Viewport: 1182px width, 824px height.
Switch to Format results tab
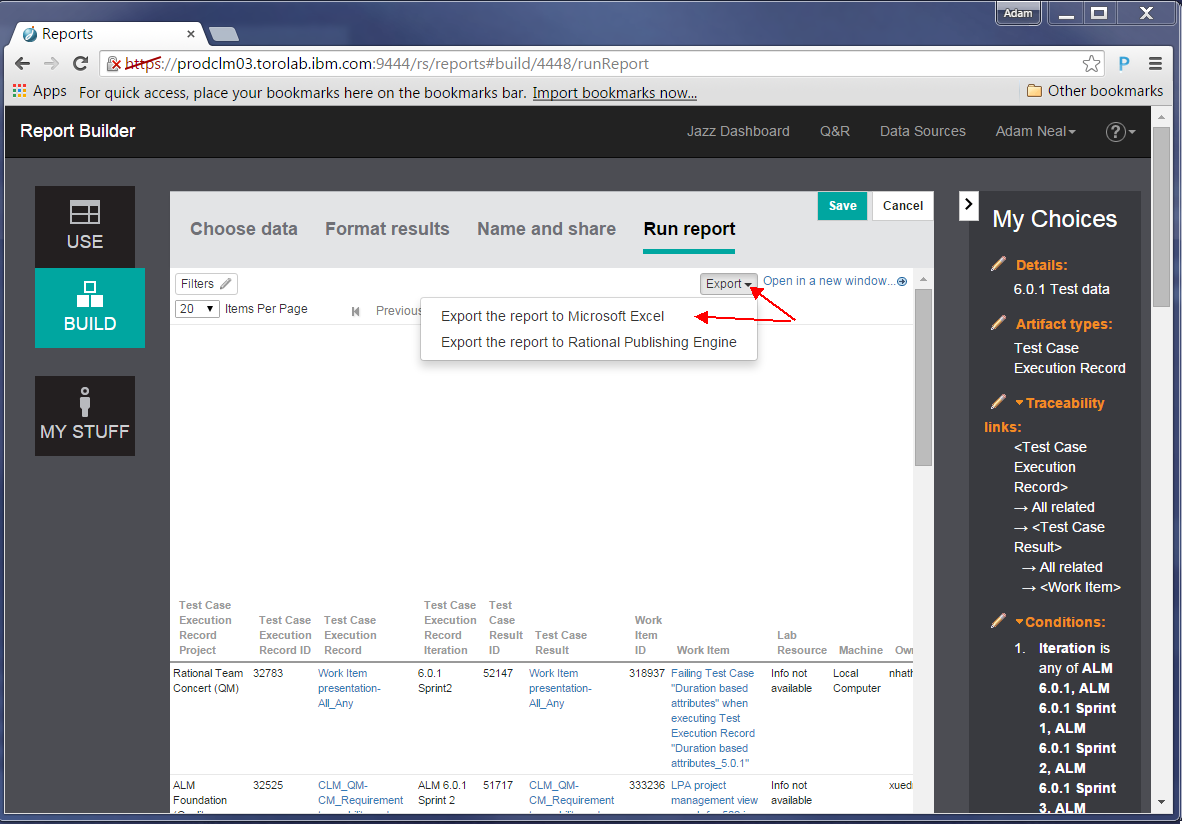coord(387,229)
